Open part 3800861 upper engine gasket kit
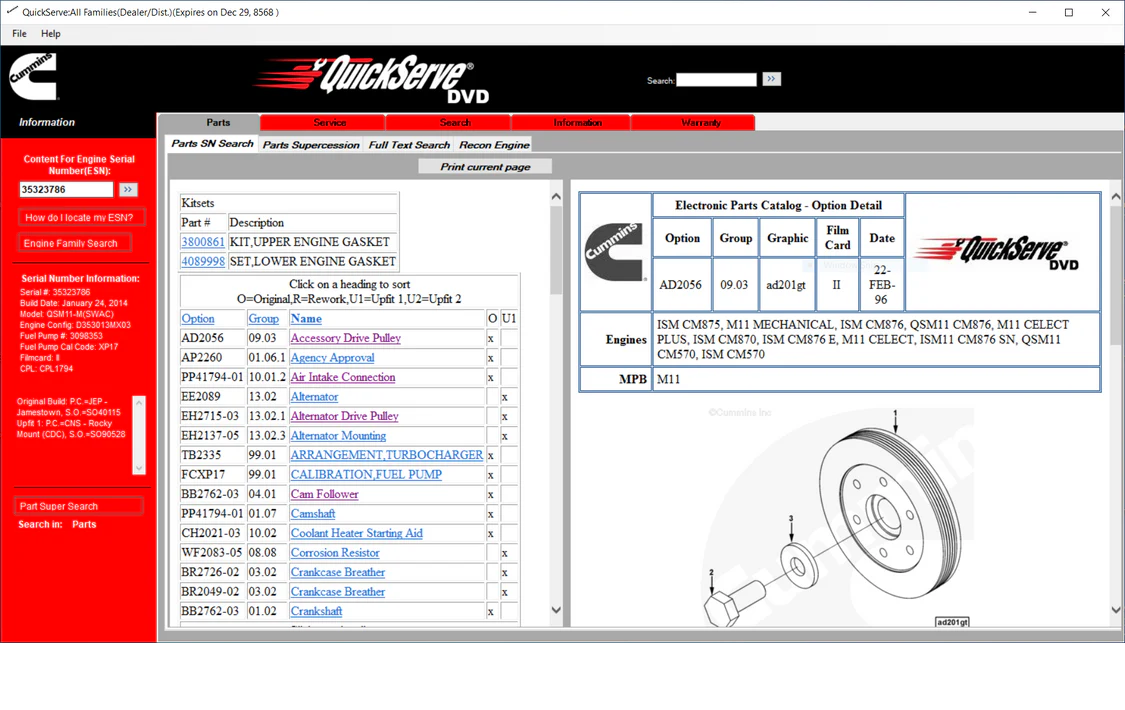 click(202, 241)
